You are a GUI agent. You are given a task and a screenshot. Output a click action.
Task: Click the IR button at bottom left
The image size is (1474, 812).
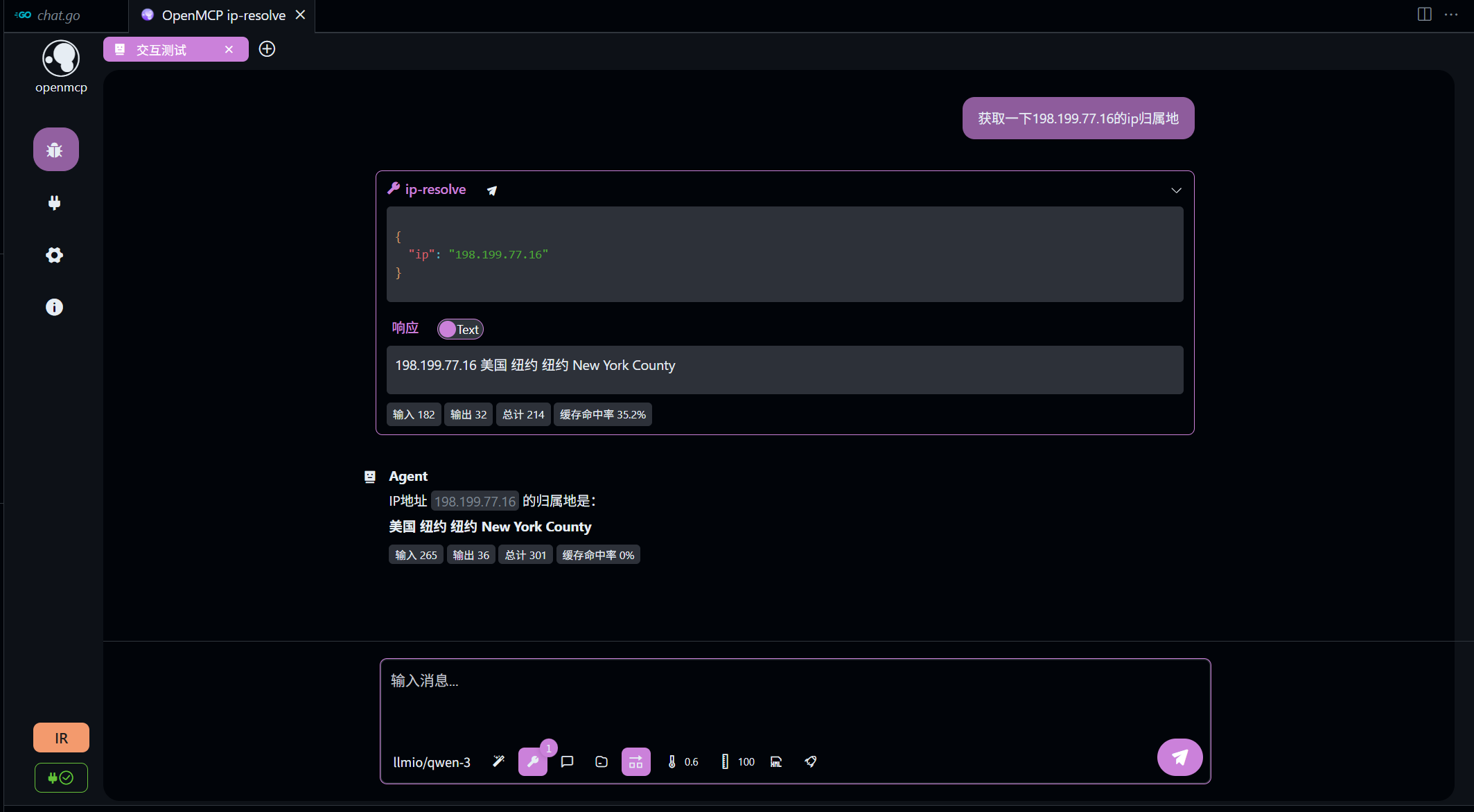point(61,737)
